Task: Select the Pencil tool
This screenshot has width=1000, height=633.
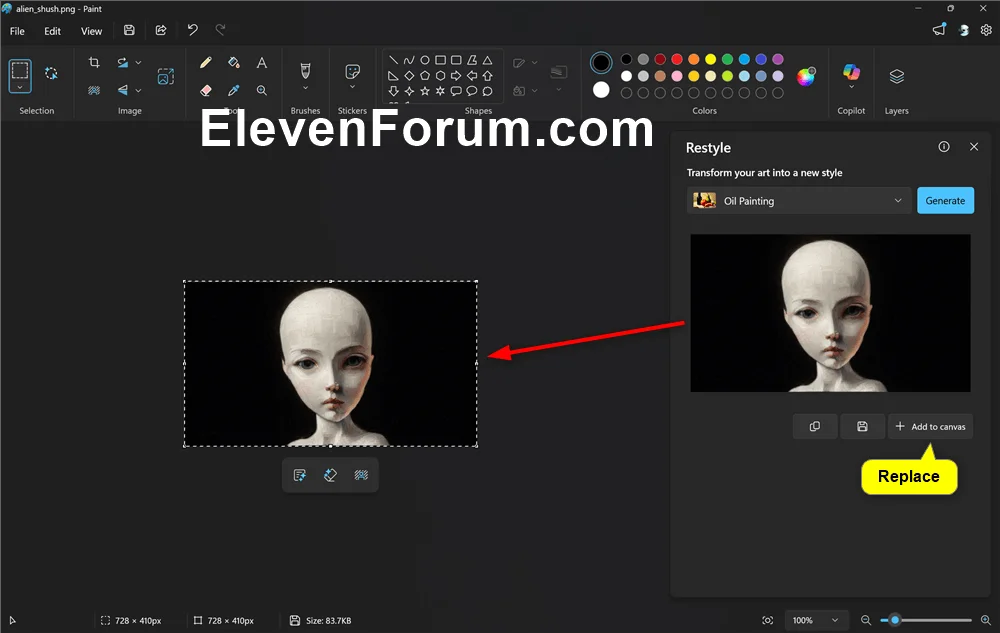Action: (x=205, y=62)
